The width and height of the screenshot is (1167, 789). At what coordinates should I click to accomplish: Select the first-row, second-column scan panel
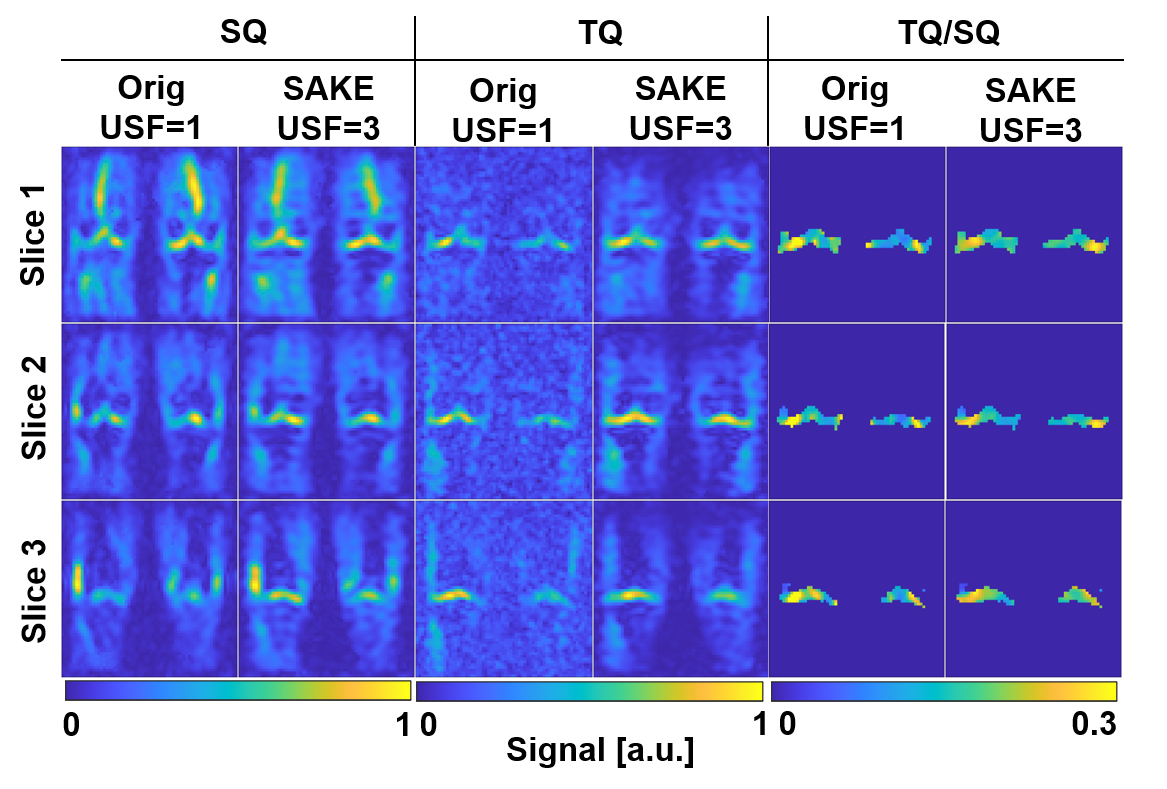pyautogui.click(x=326, y=234)
